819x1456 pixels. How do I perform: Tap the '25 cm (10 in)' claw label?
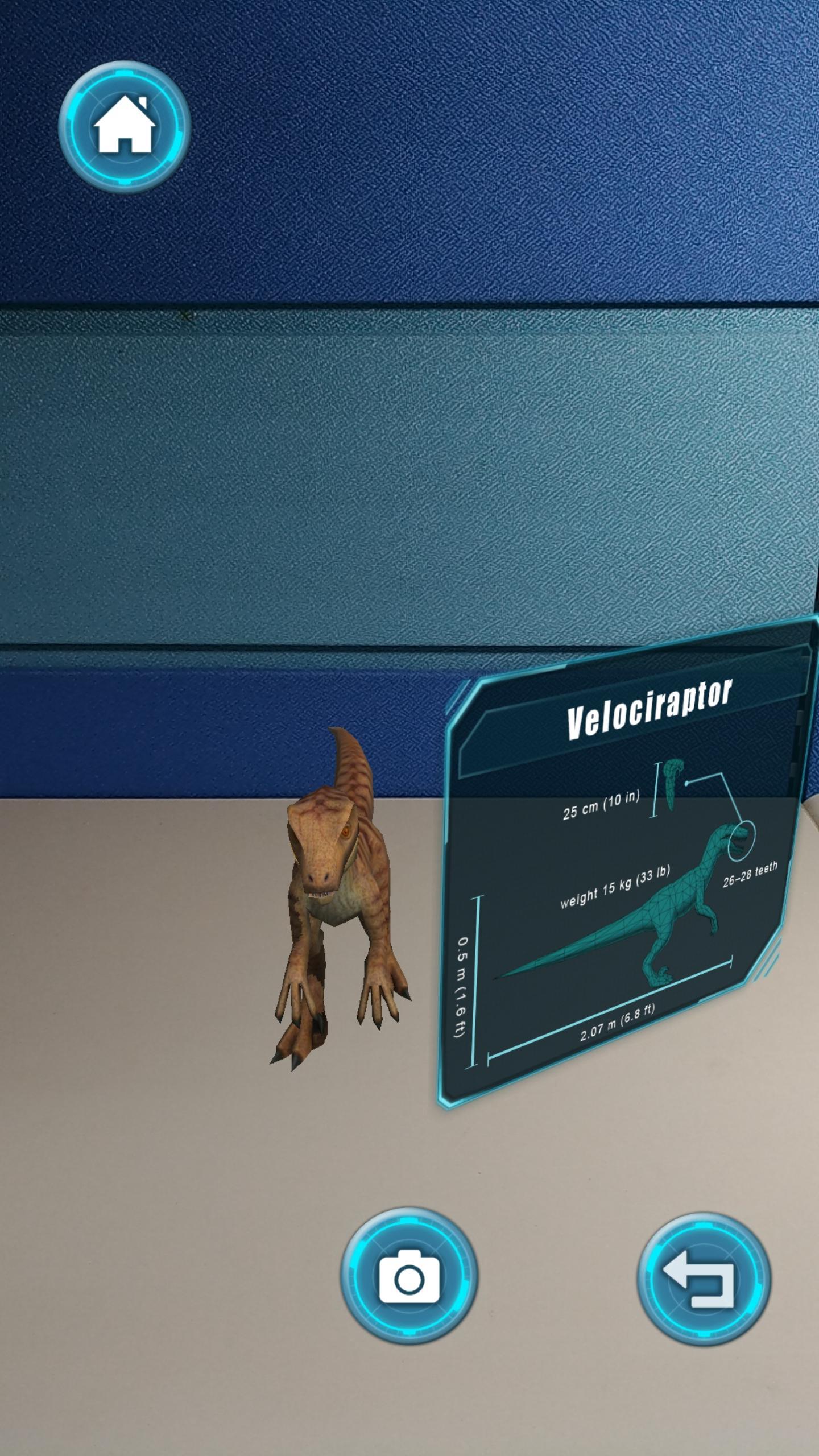[601, 805]
